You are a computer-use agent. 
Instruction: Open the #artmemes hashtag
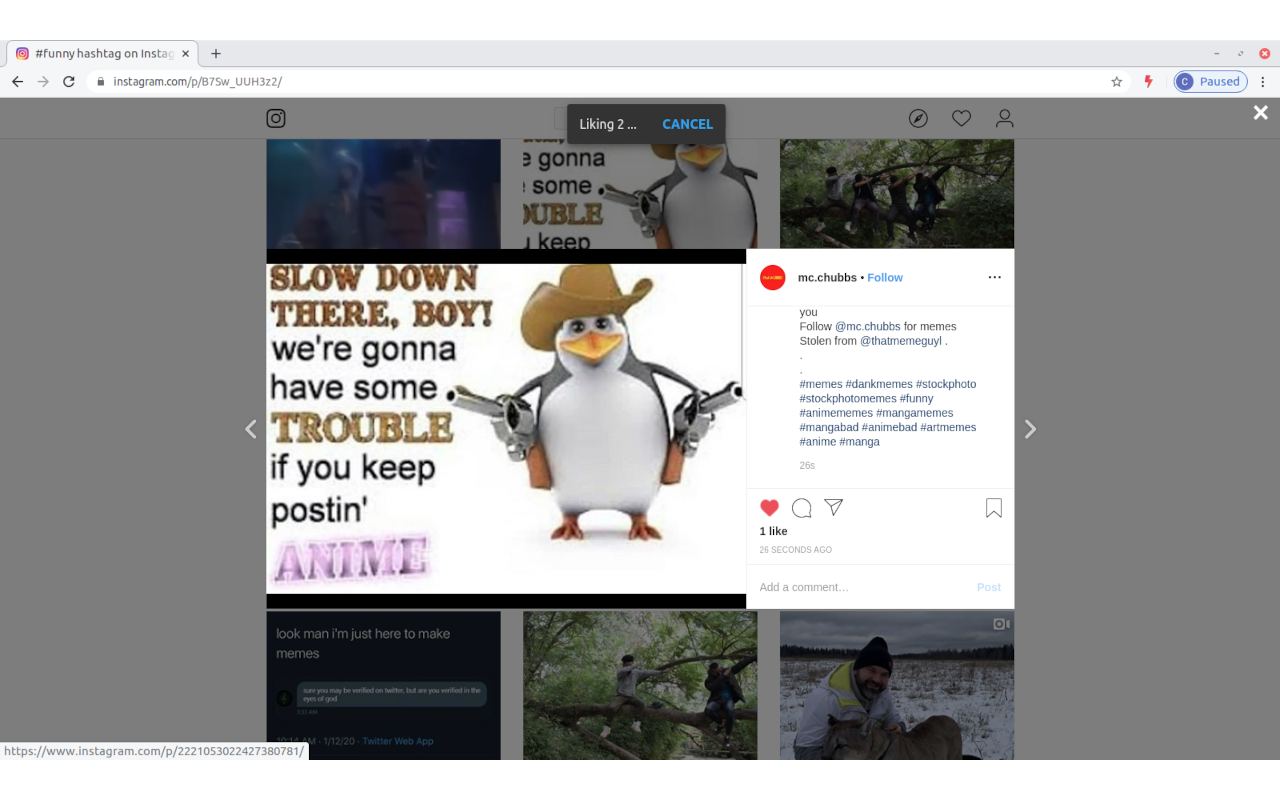(x=948, y=427)
